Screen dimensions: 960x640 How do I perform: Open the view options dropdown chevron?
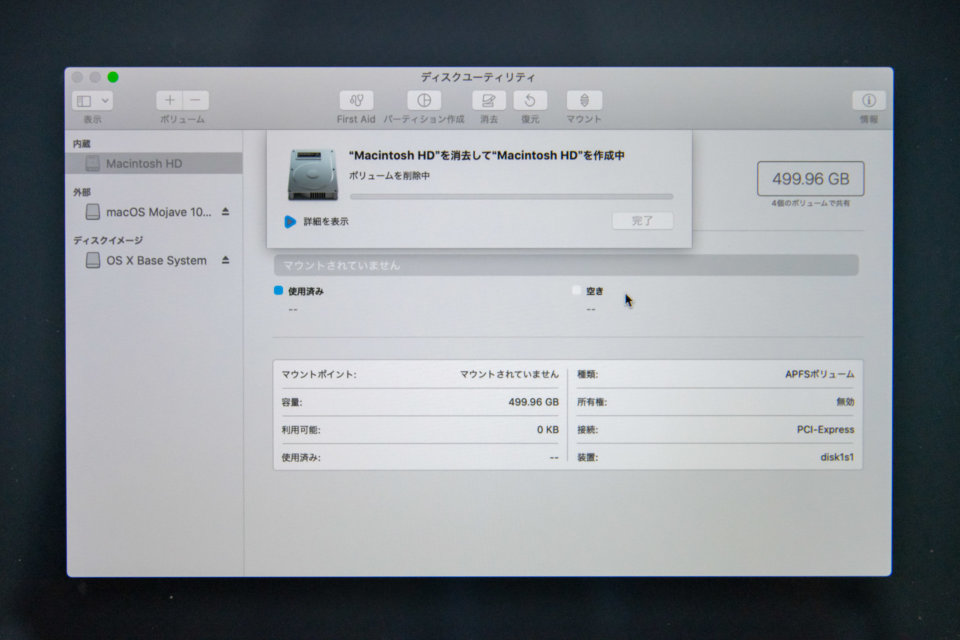(105, 100)
